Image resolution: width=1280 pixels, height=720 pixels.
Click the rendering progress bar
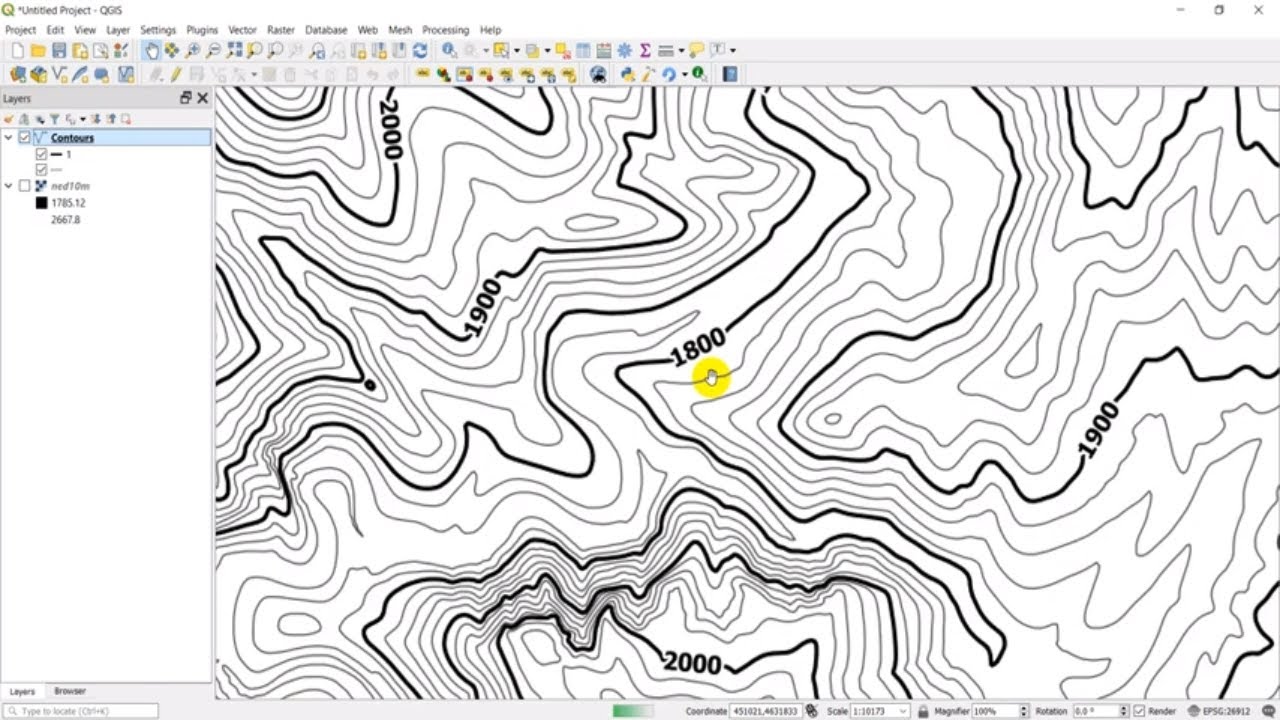click(x=633, y=711)
